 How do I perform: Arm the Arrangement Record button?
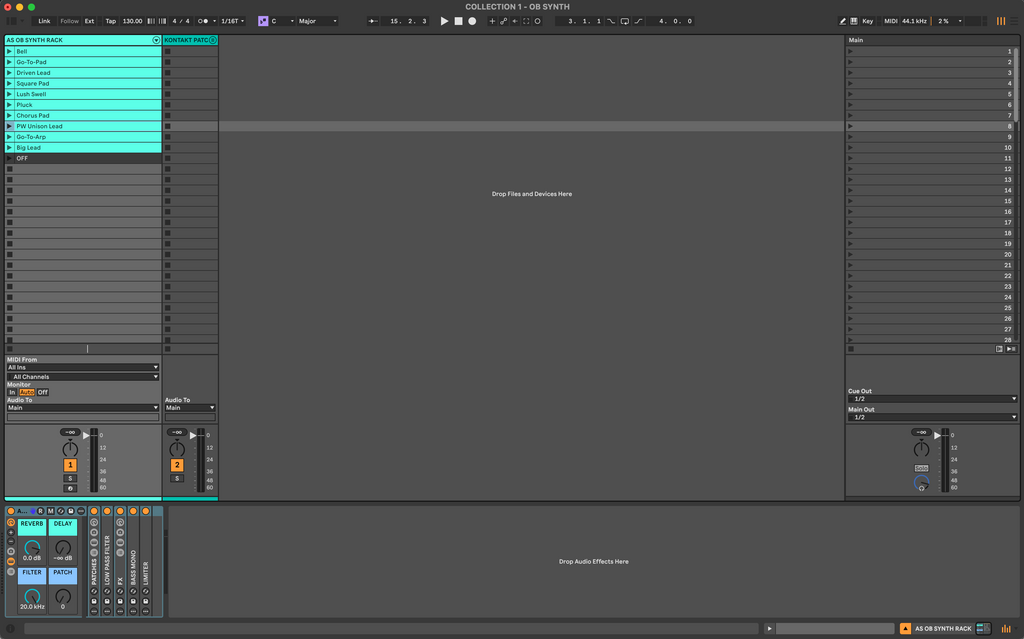(x=472, y=21)
